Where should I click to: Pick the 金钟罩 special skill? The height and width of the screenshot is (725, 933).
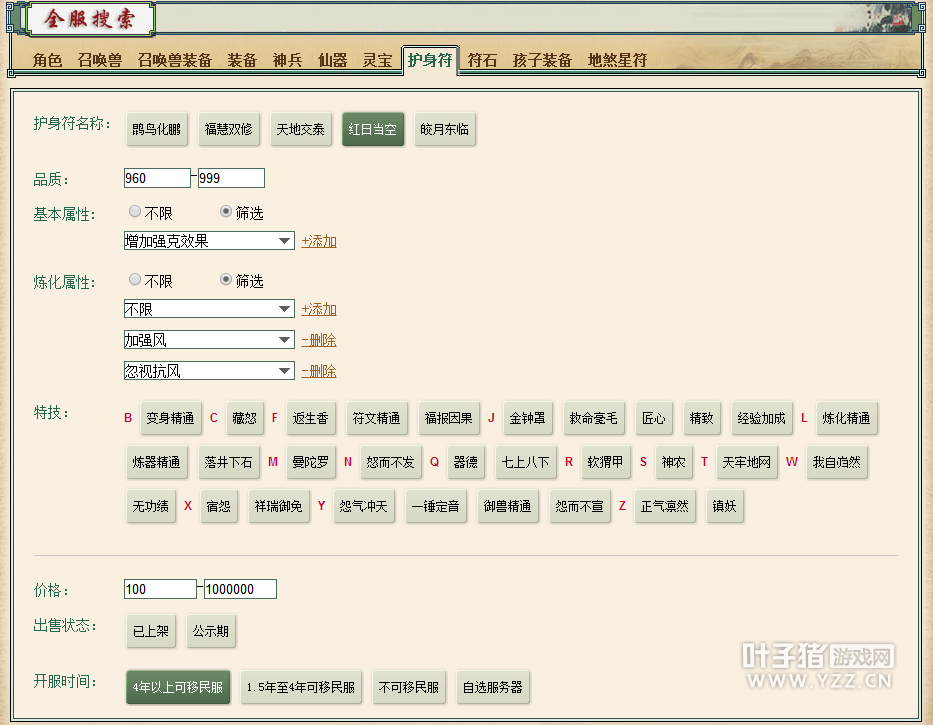coord(526,418)
